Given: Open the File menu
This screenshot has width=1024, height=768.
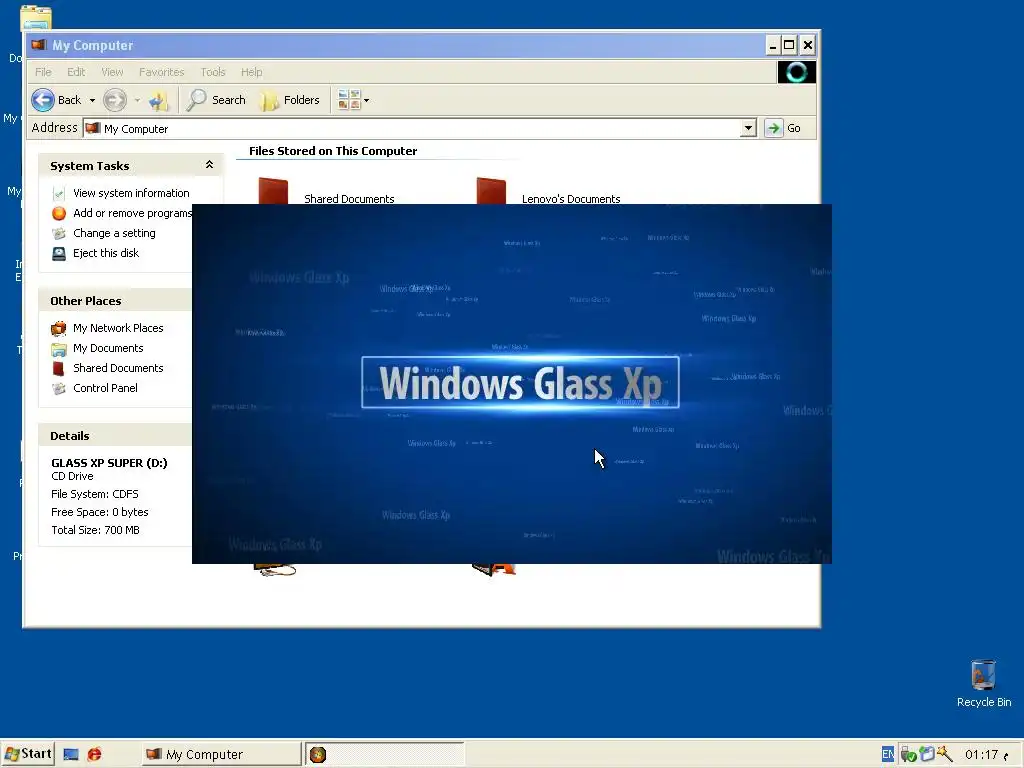Looking at the screenshot, I should coord(43,72).
